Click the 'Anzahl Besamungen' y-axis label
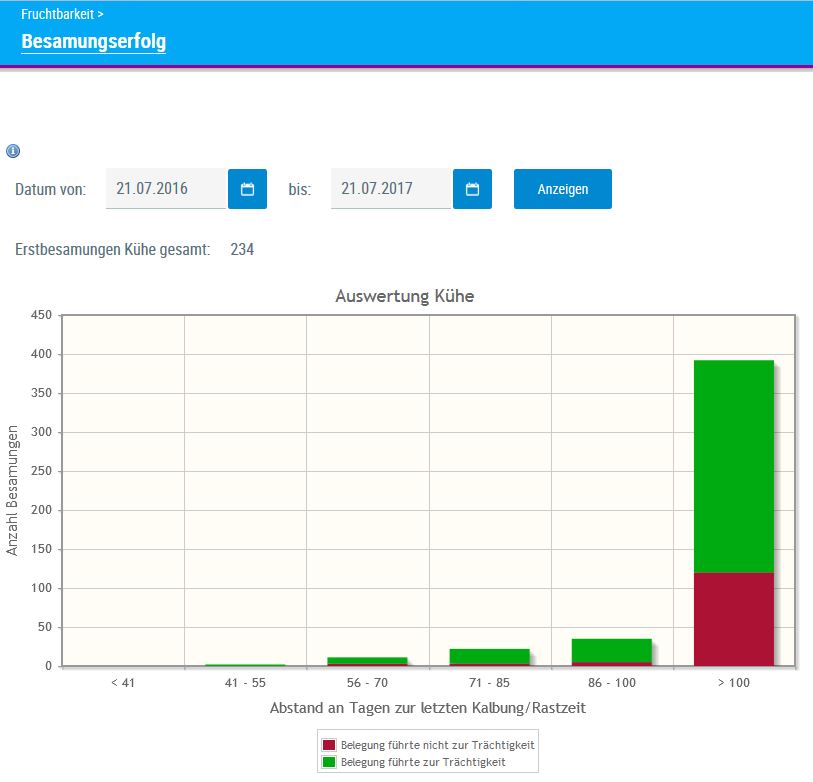This screenshot has height=782, width=813. [13, 491]
